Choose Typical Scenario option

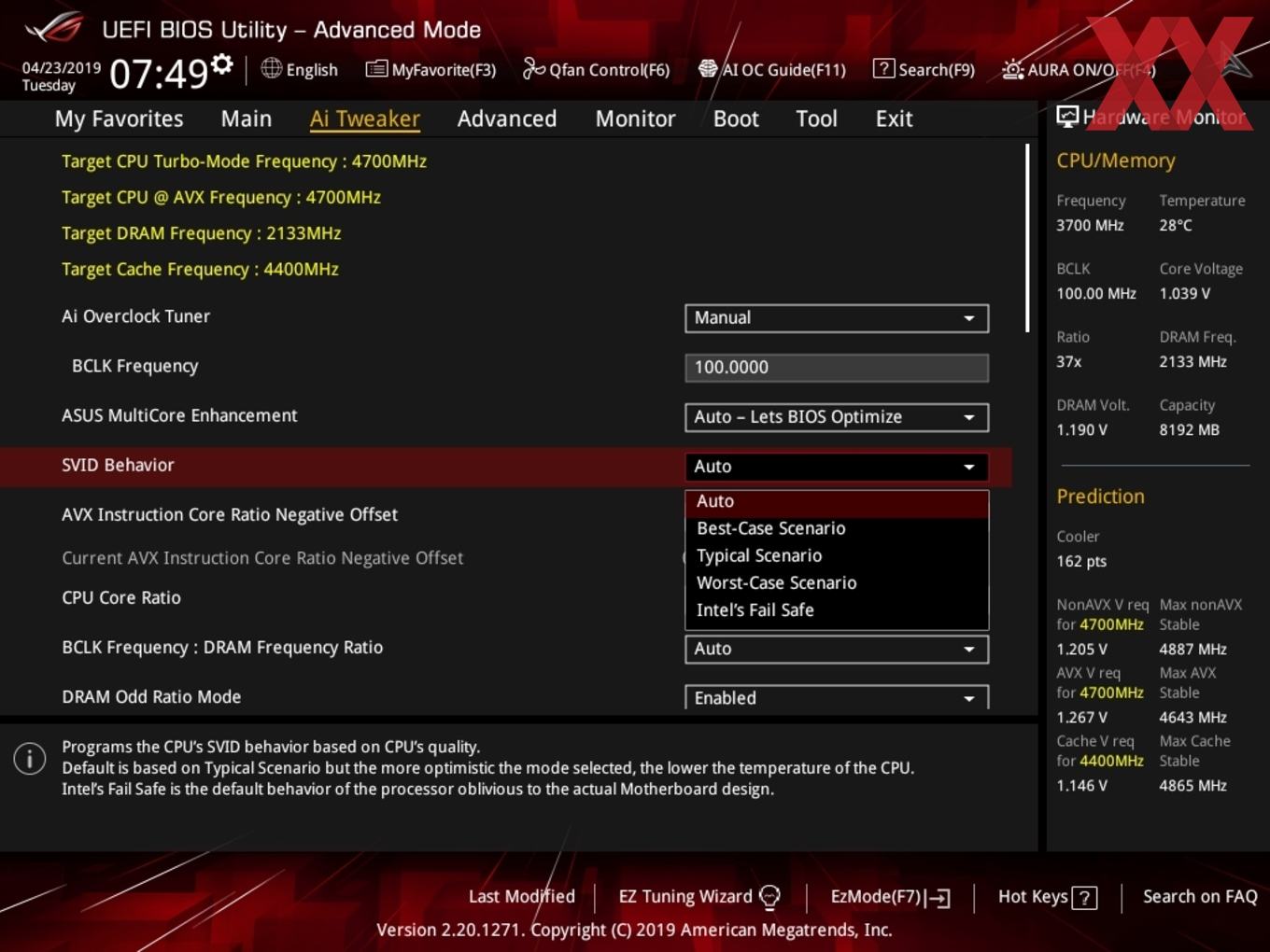pyautogui.click(x=837, y=555)
